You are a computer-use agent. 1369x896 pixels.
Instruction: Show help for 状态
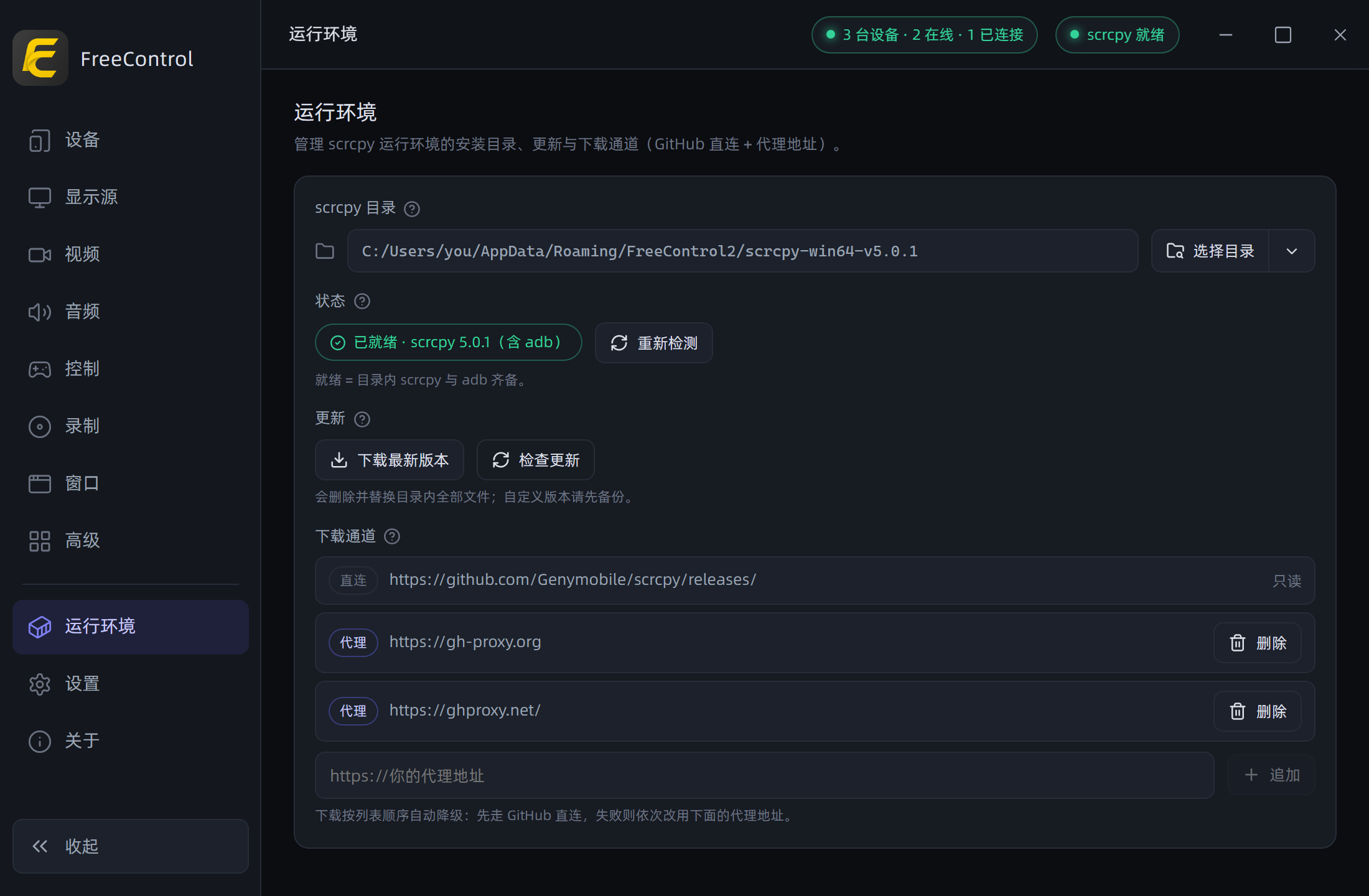tap(362, 301)
